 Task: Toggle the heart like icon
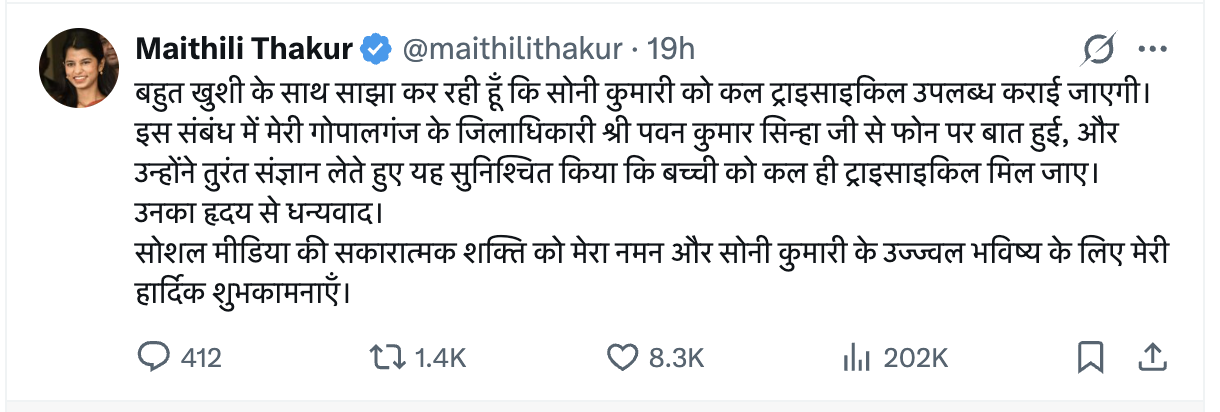click(x=623, y=357)
